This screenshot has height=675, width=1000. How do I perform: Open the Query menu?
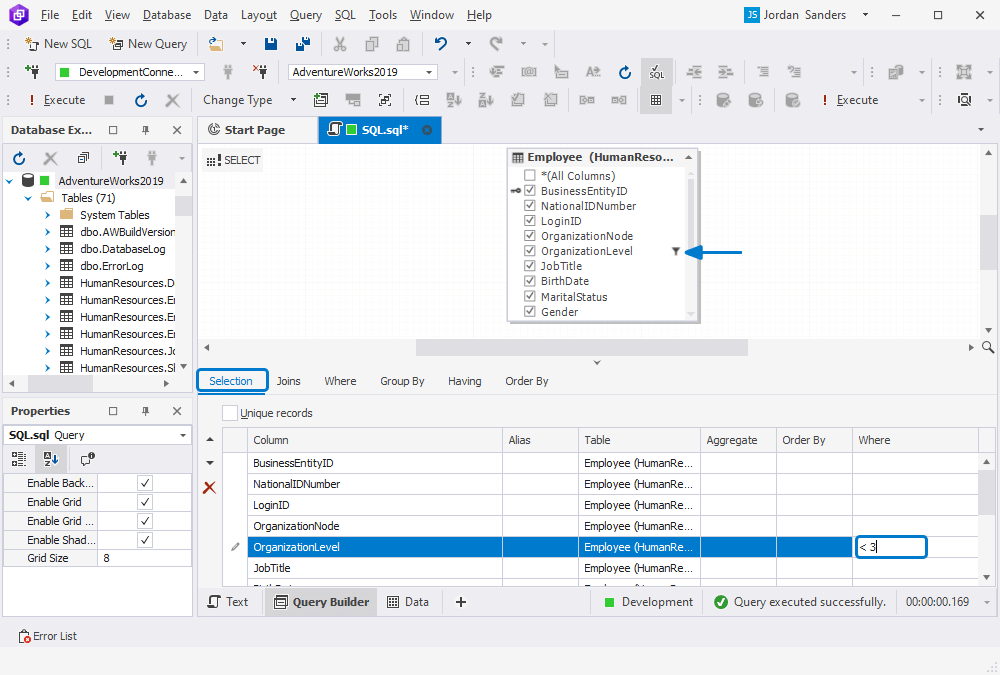(x=306, y=14)
